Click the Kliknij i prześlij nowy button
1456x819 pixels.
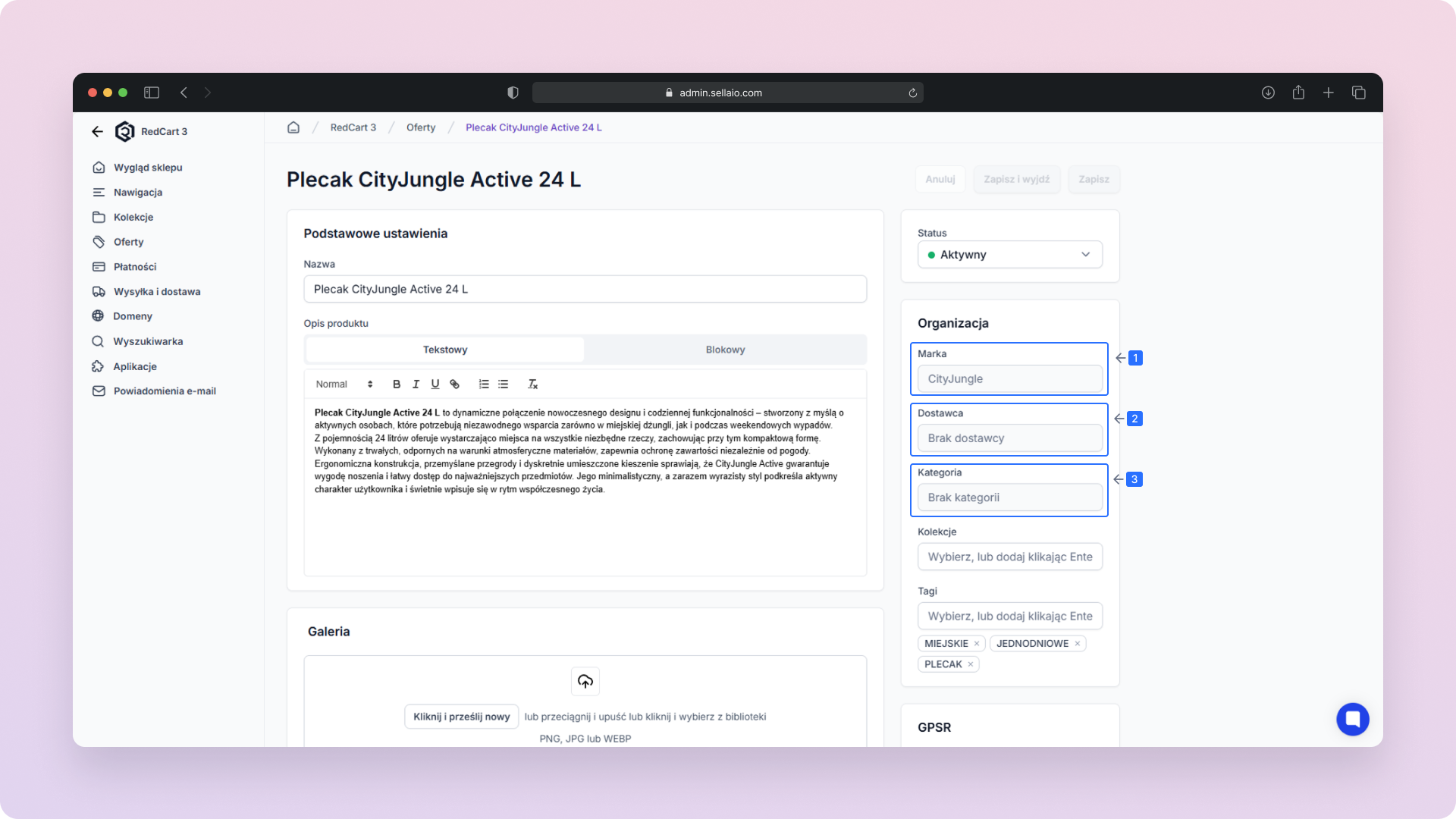click(461, 717)
